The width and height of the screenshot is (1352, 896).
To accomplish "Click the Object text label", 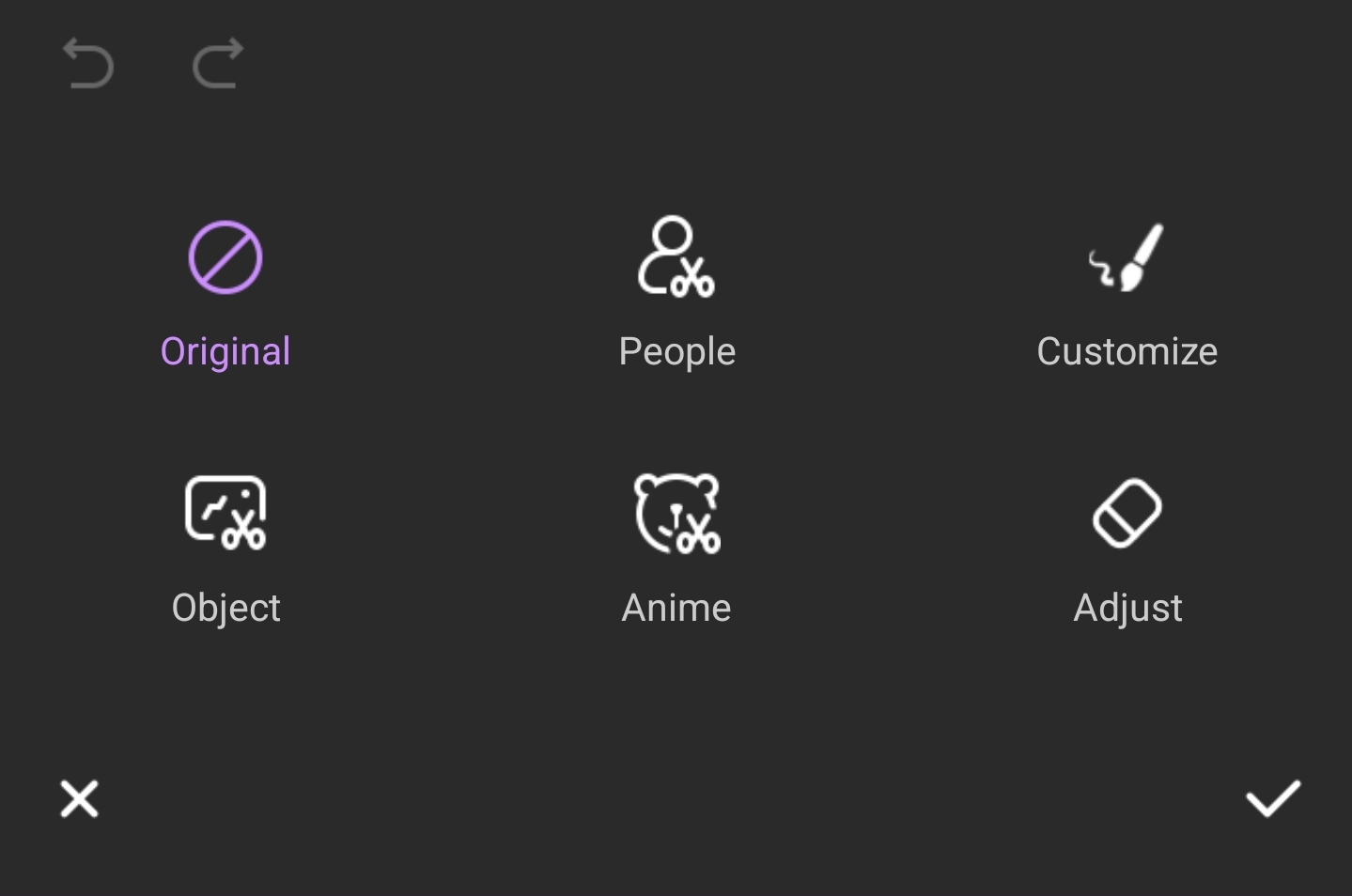I will [225, 609].
